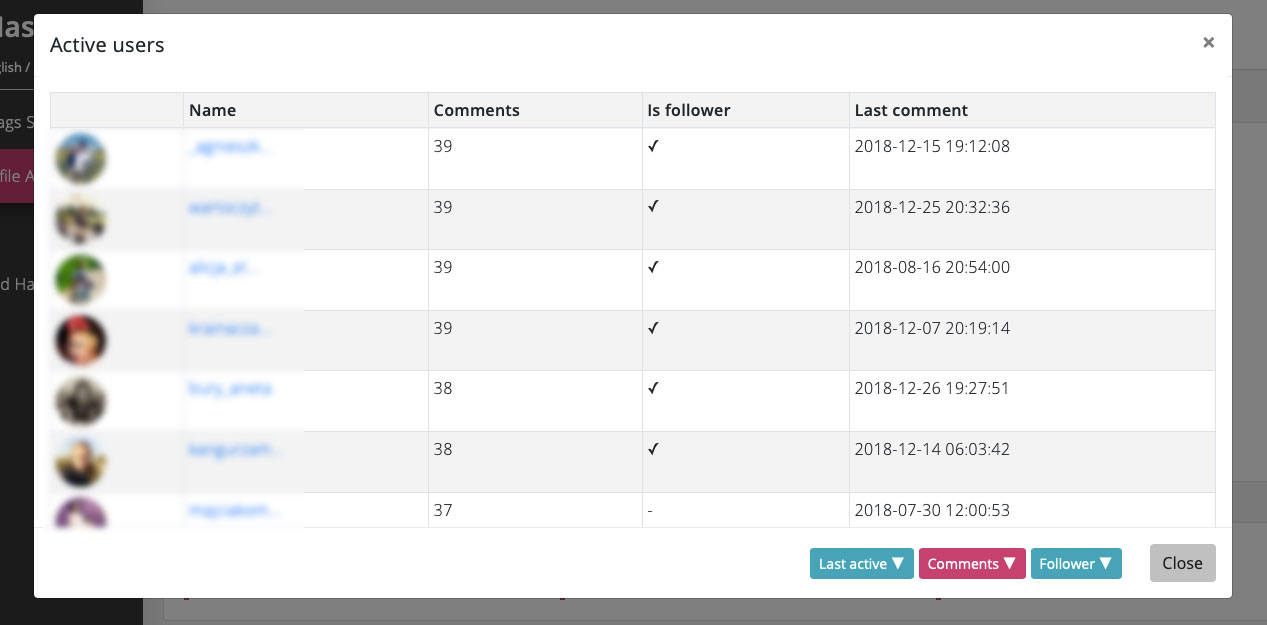Sort by follower using the Follower button
Viewport: 1267px width, 625px height.
[x=1075, y=564]
